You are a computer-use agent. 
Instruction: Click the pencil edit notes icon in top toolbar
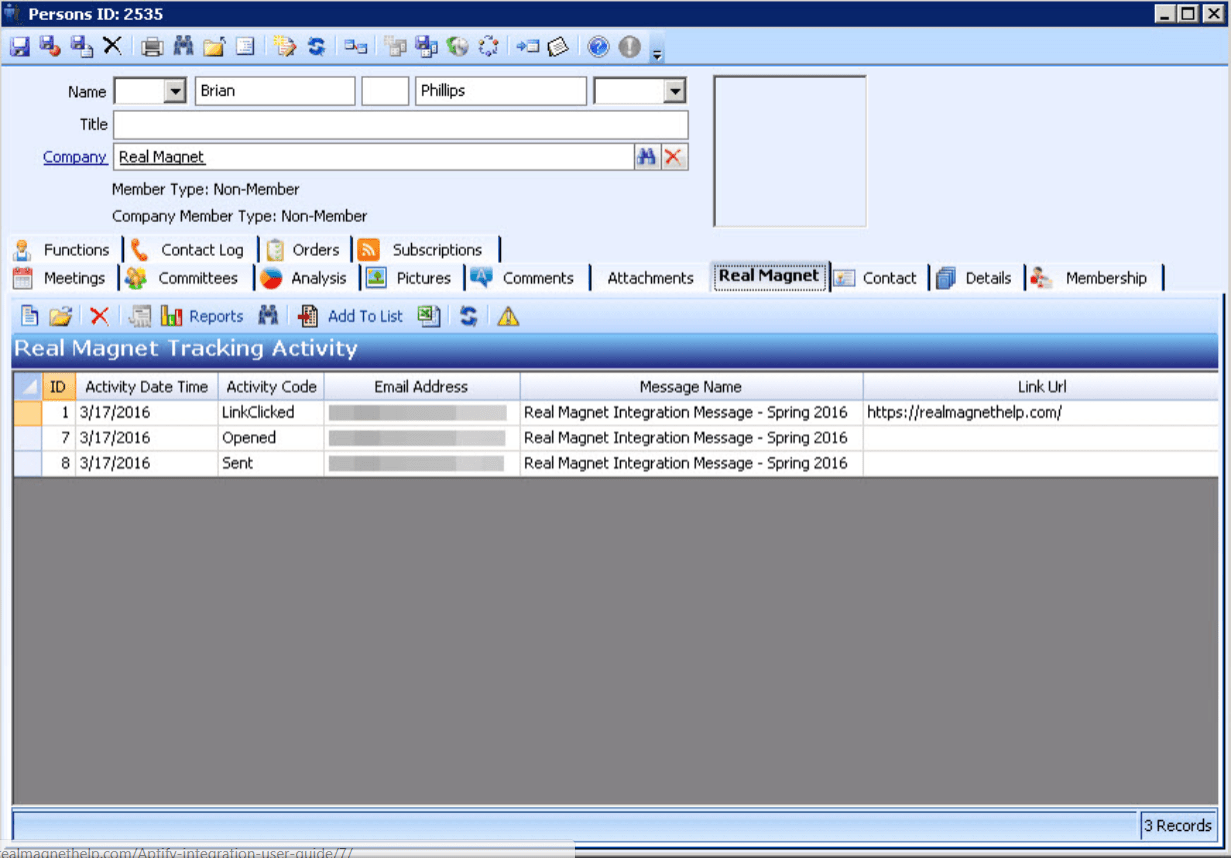pos(285,46)
